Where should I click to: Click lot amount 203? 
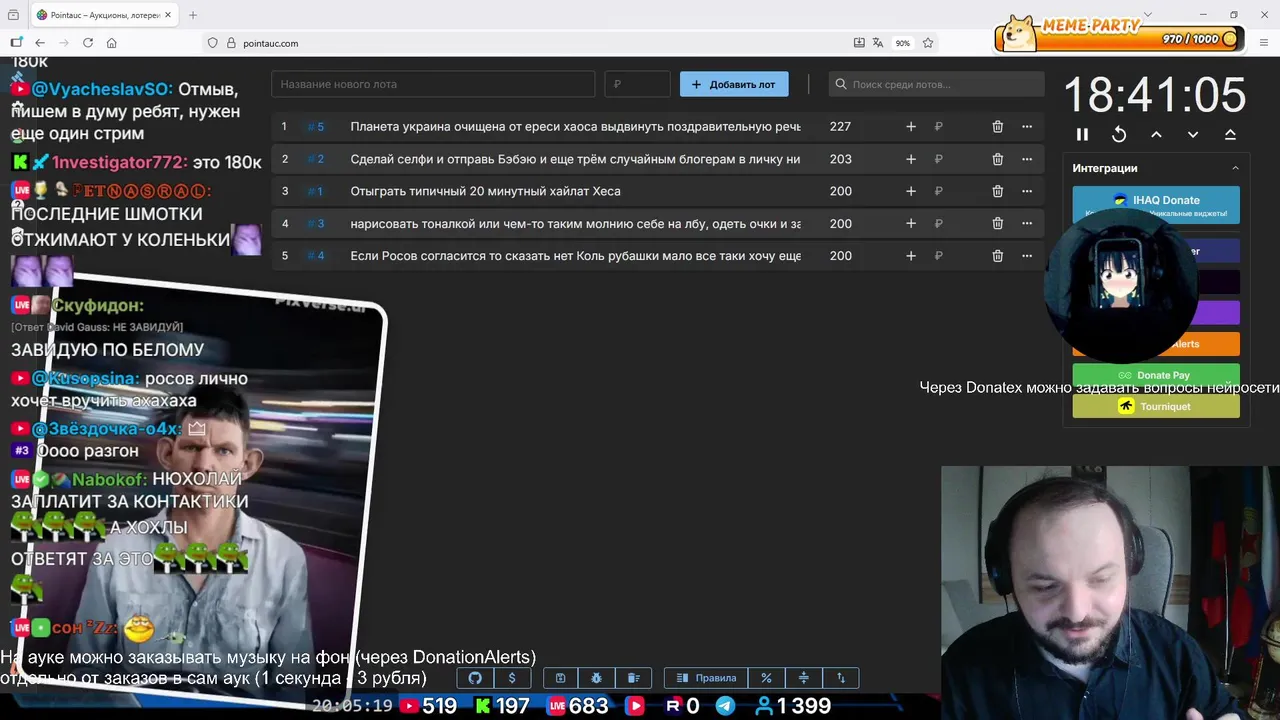tap(840, 159)
